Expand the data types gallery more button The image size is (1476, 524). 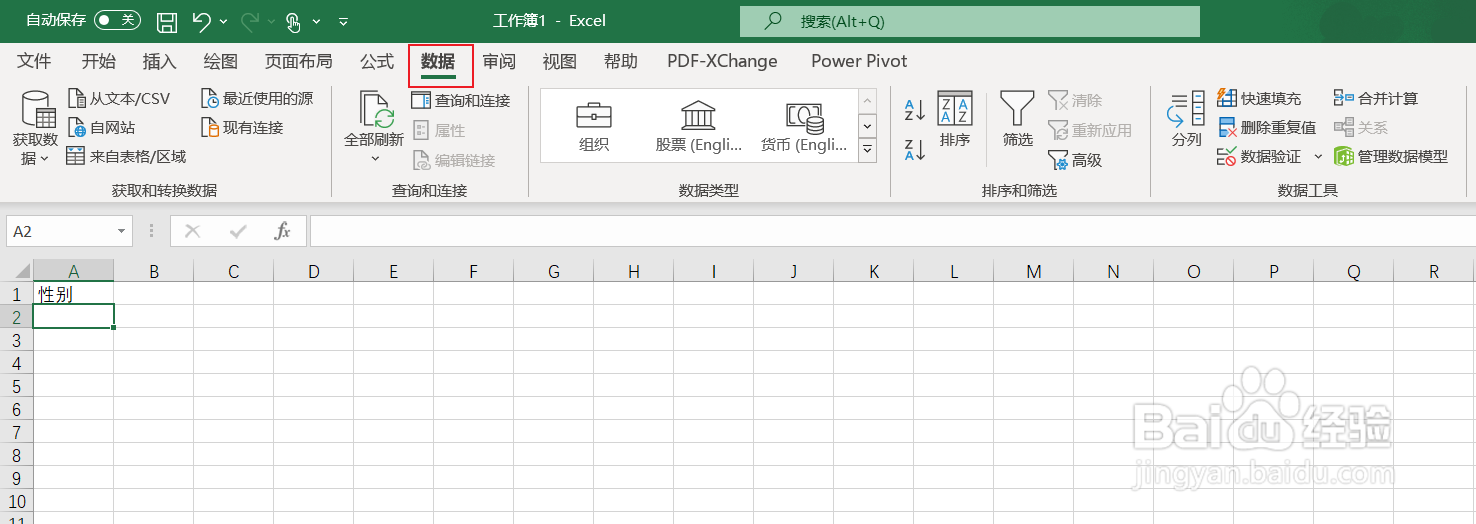(x=867, y=150)
